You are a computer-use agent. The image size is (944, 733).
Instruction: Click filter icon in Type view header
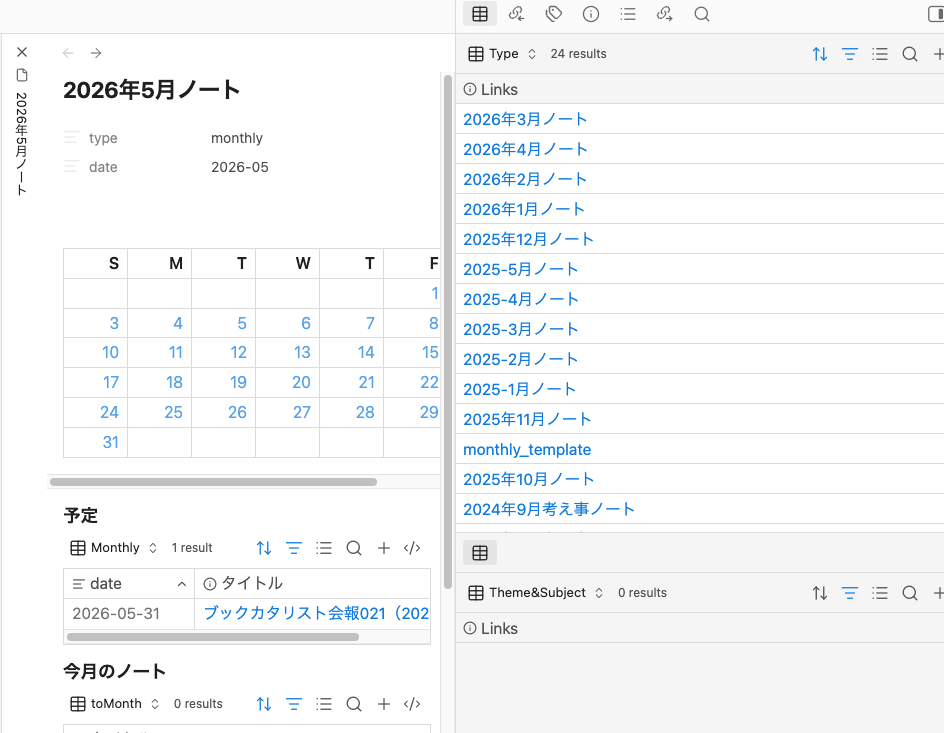point(849,54)
